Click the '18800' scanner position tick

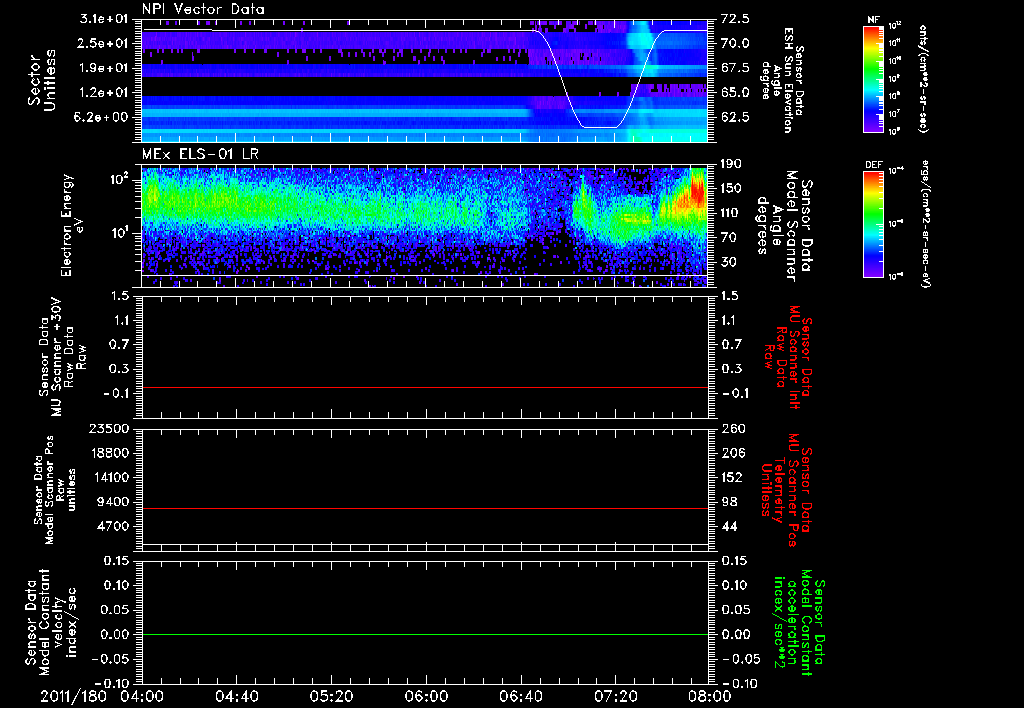pyautogui.click(x=110, y=453)
